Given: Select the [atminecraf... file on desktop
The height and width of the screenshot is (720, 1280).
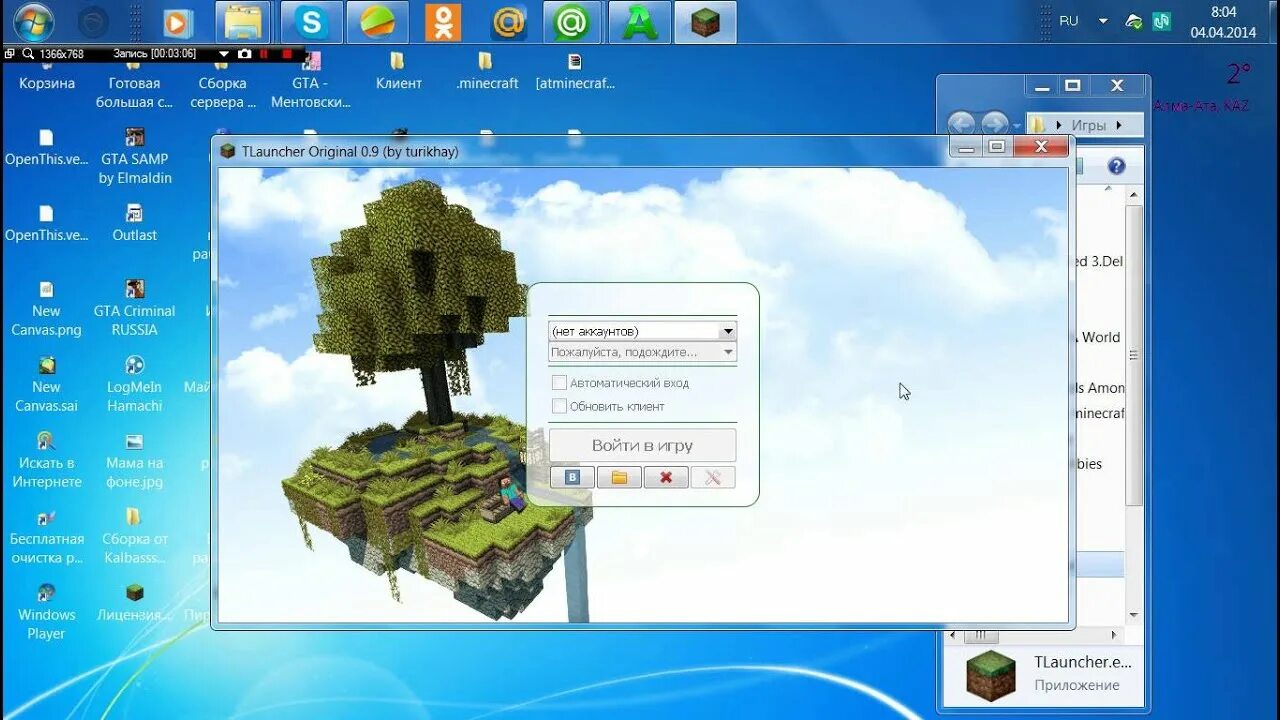Looking at the screenshot, I should pos(575,72).
